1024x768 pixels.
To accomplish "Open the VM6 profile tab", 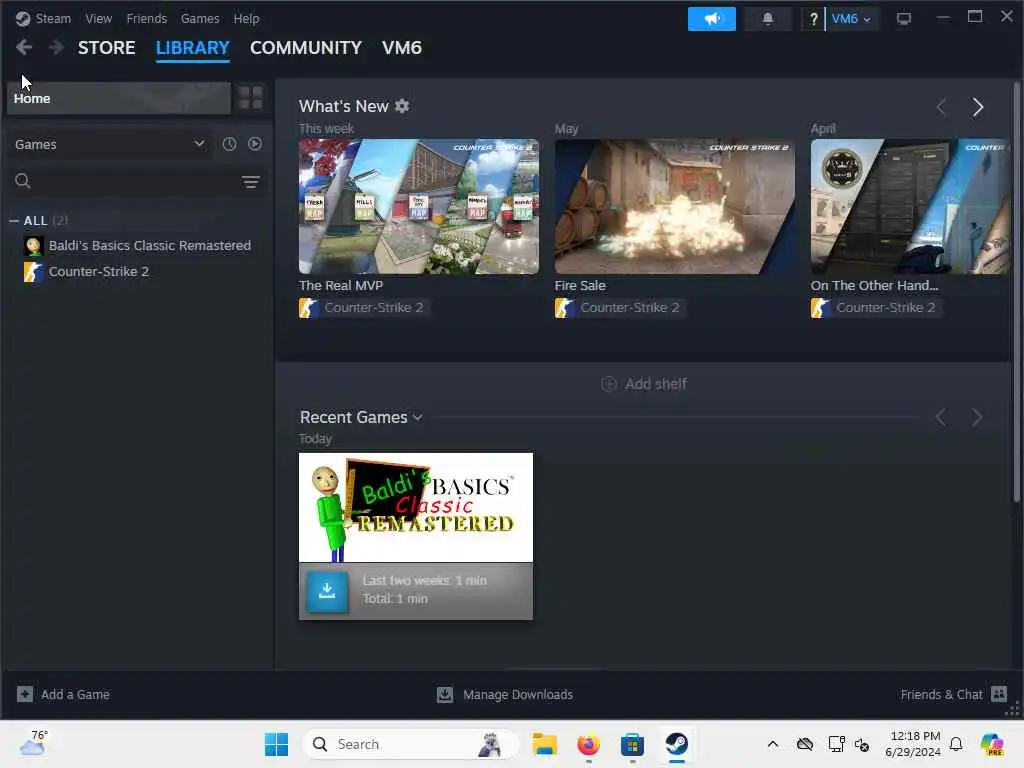I will tap(402, 48).
